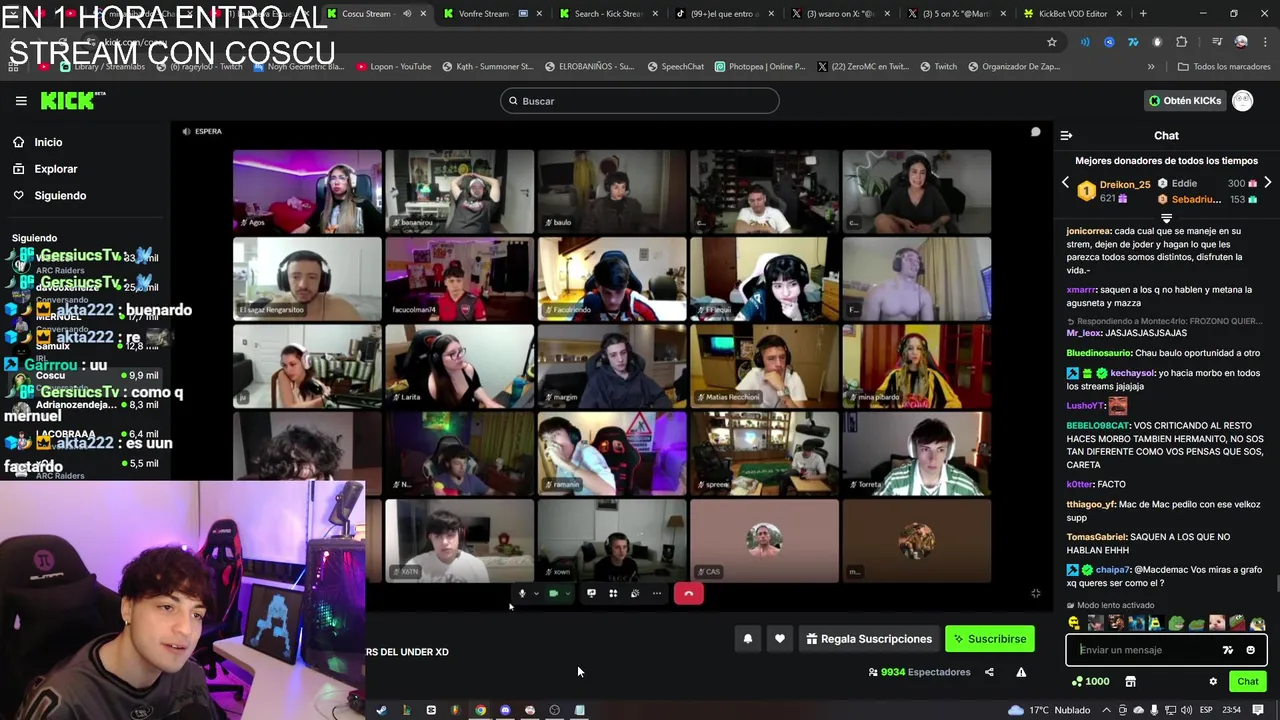Open Discord from the taskbar
This screenshot has width=1280, height=720.
505,710
